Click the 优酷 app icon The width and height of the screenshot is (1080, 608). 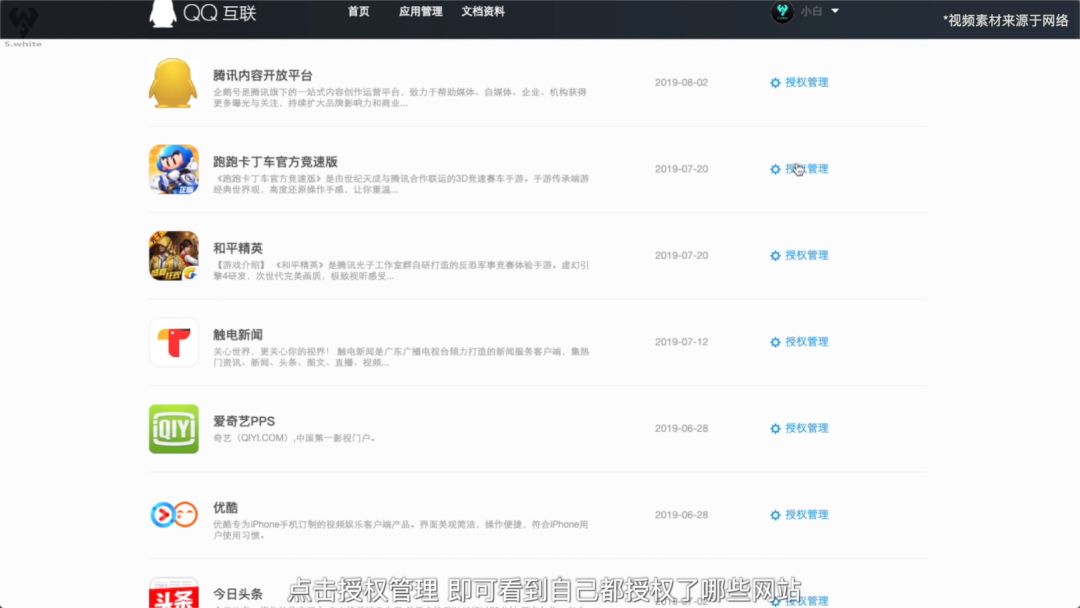173,515
